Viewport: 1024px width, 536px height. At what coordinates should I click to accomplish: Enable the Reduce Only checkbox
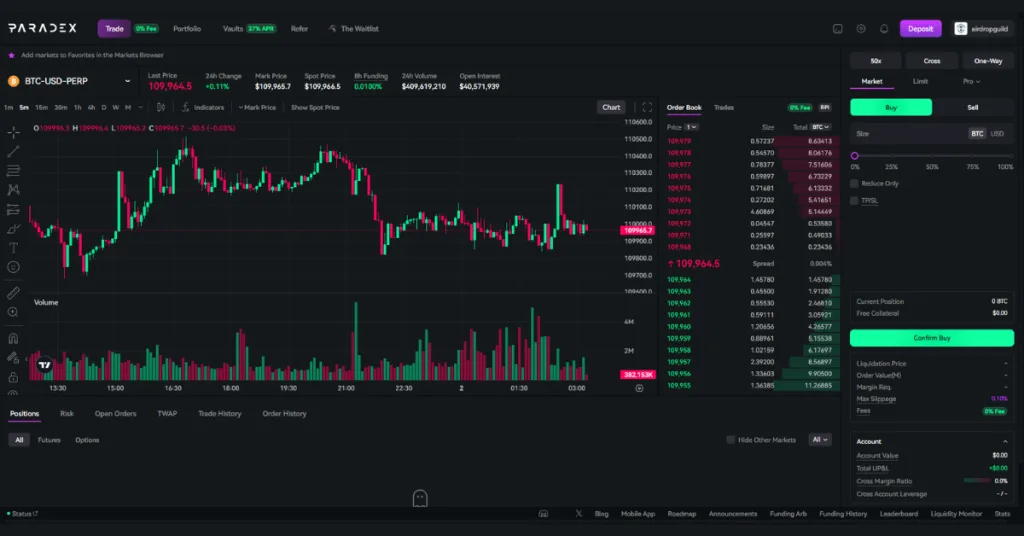tap(854, 183)
